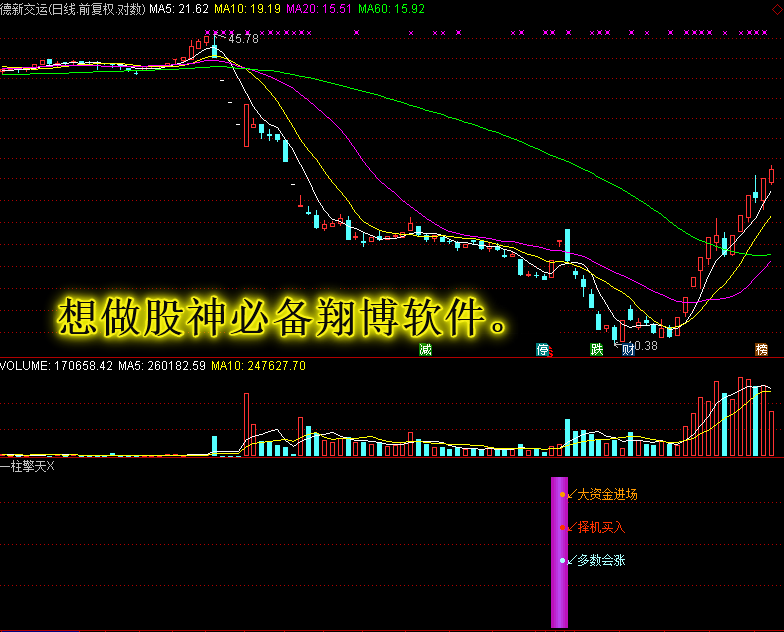784x632 pixels.
Task: Click the blue 财 marker icon
Action: (x=628, y=350)
